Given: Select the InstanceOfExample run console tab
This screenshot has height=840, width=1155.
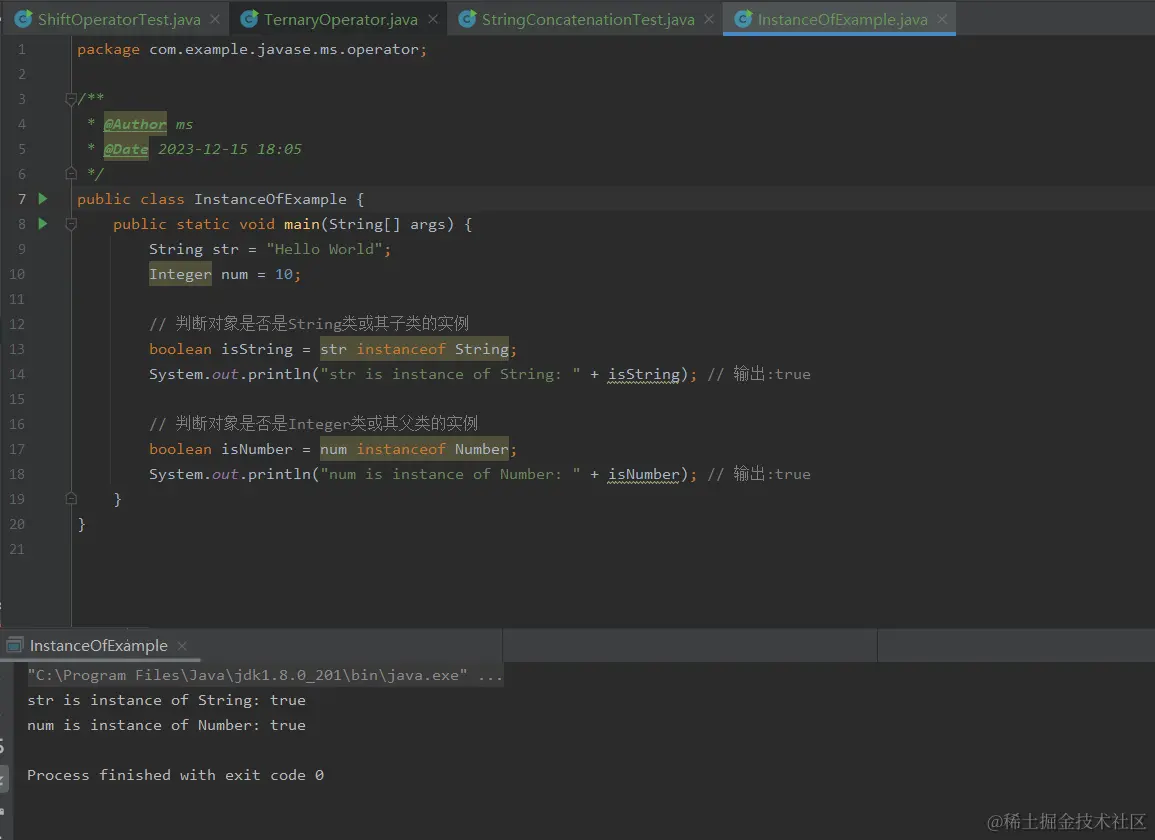Looking at the screenshot, I should click(x=99, y=645).
